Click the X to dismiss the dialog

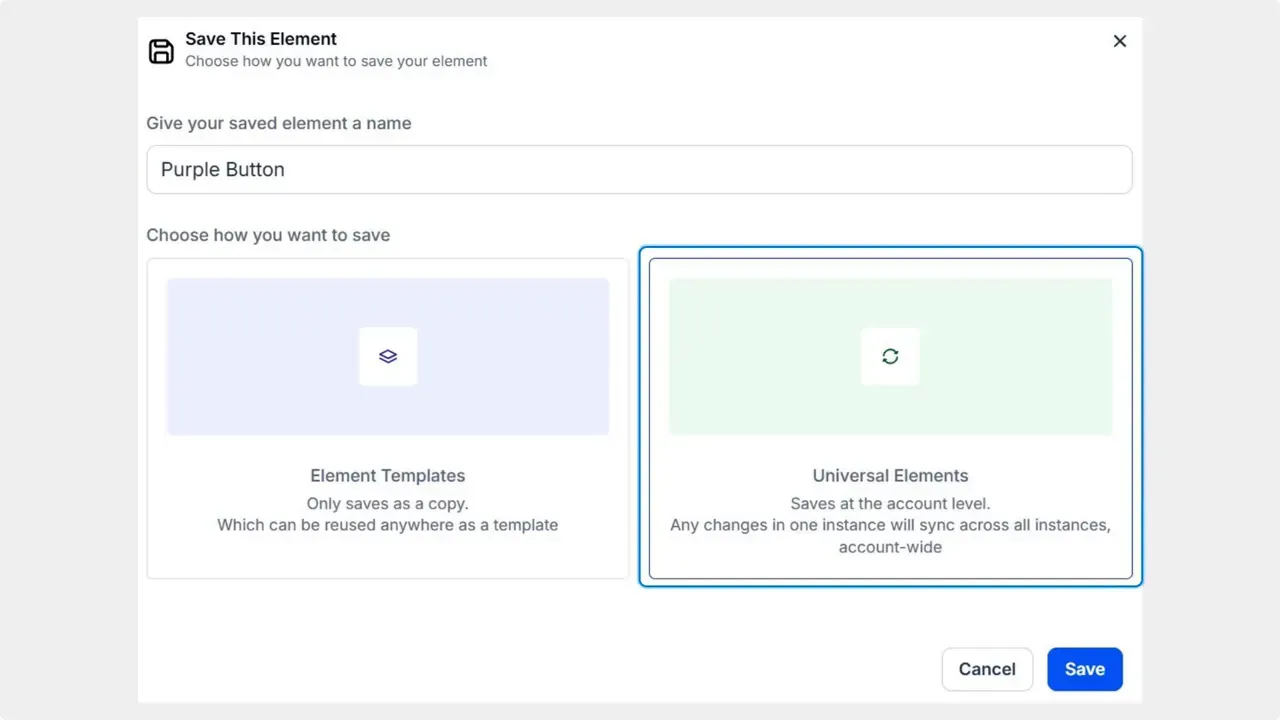click(x=1120, y=41)
